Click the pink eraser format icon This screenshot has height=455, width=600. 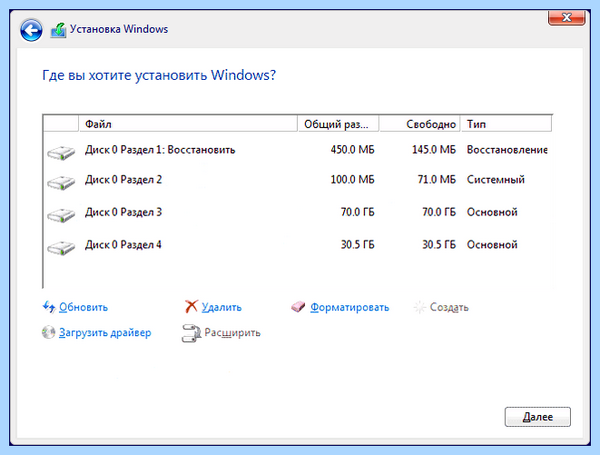click(298, 307)
